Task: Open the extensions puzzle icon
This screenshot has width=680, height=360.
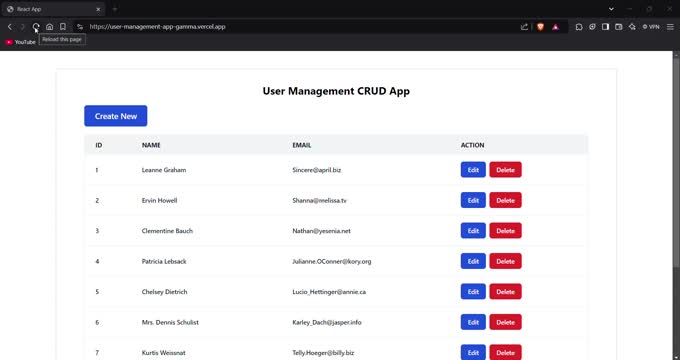Action: [579, 27]
